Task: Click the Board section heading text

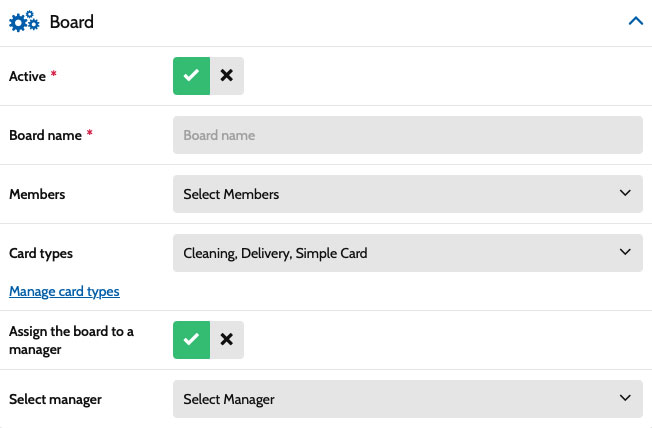Action: tap(71, 21)
